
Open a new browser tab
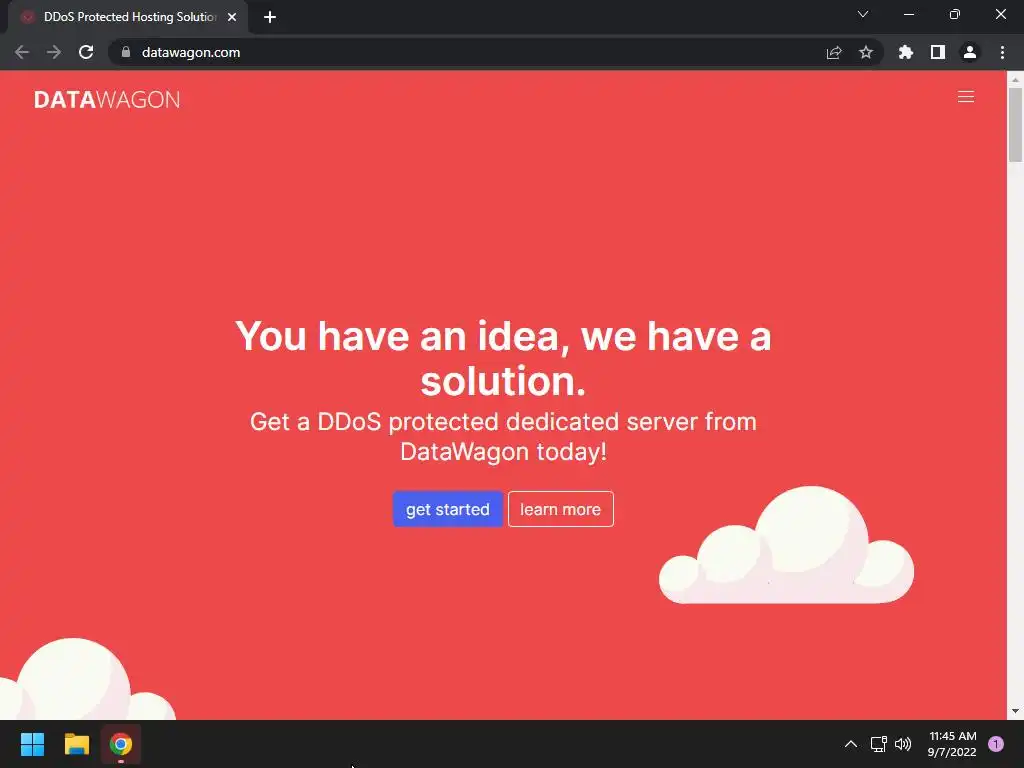(x=270, y=17)
